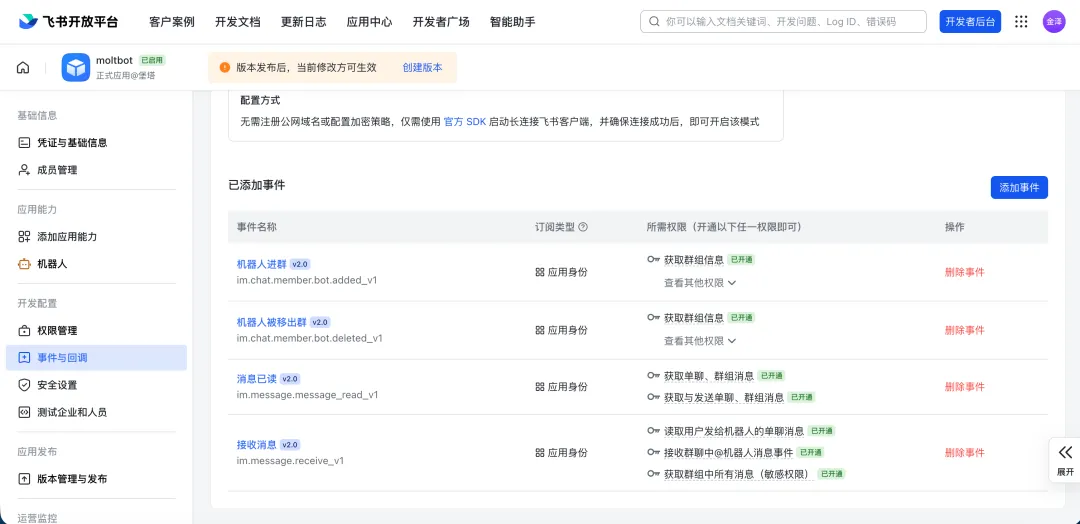Viewport: 1080px width, 524px height.
Task: Click the 安全设置 shield icon
Action: [24, 385]
